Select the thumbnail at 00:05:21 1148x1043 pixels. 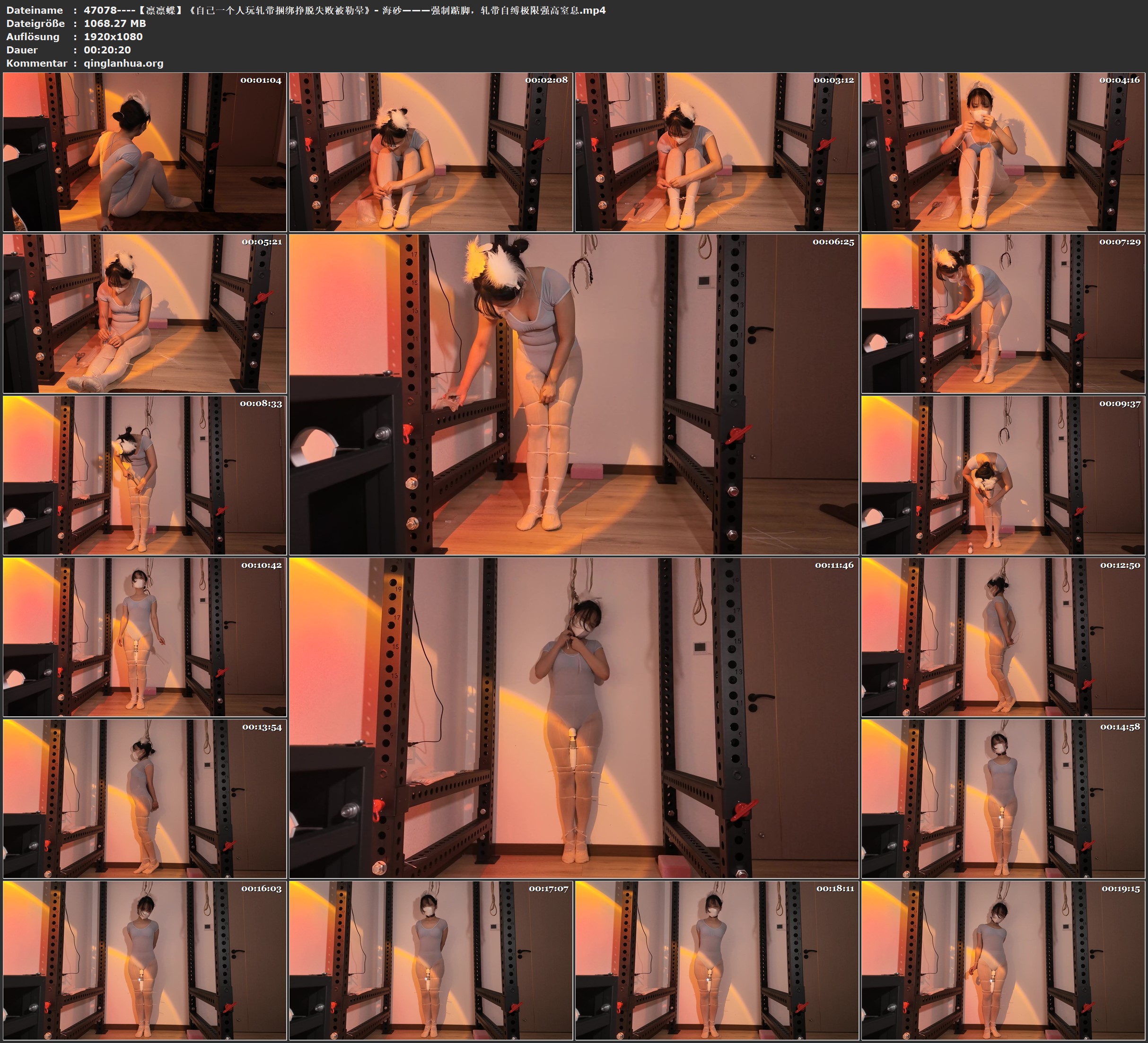pos(145,313)
